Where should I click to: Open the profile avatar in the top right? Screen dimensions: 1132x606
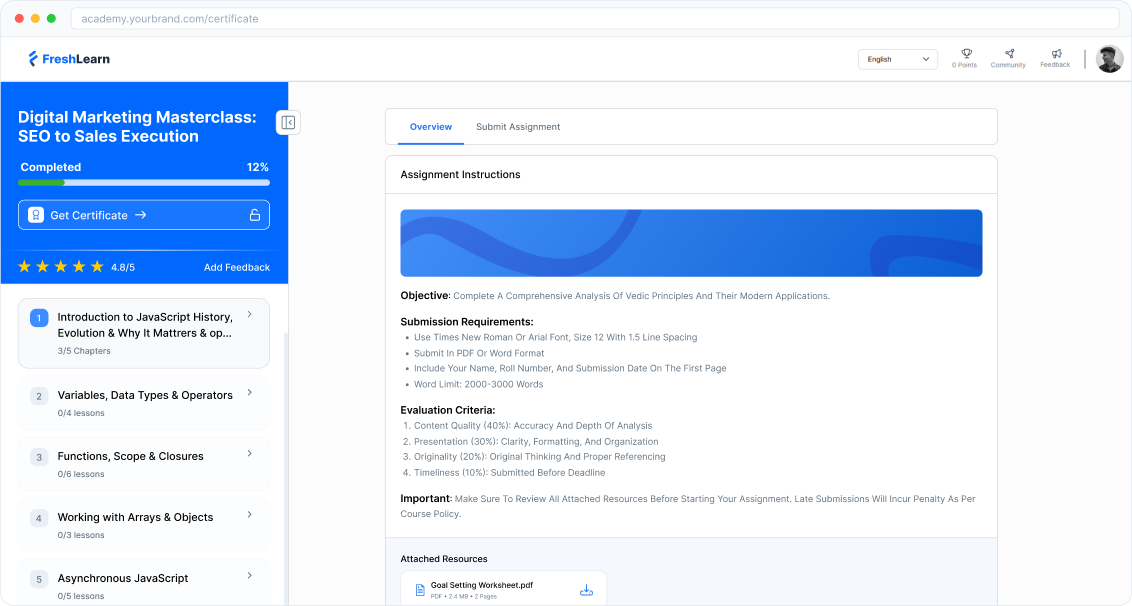(x=1109, y=58)
